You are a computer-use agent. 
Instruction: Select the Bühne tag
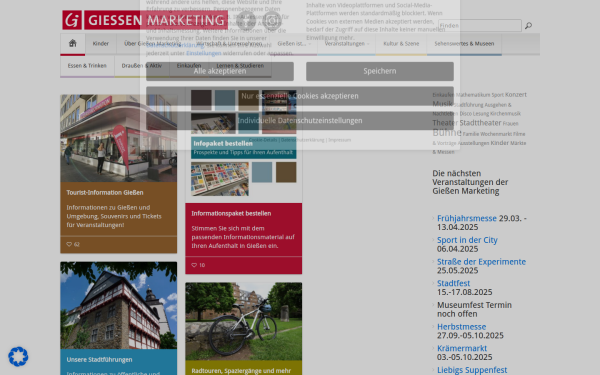point(447,132)
